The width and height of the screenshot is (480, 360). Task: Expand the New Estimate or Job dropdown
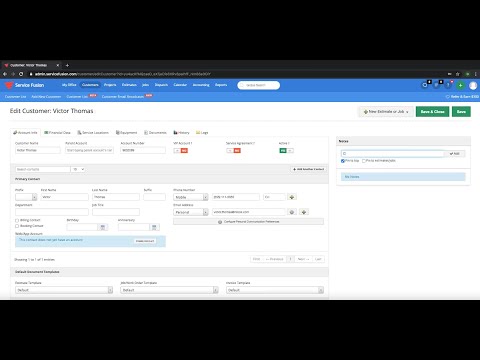386,112
